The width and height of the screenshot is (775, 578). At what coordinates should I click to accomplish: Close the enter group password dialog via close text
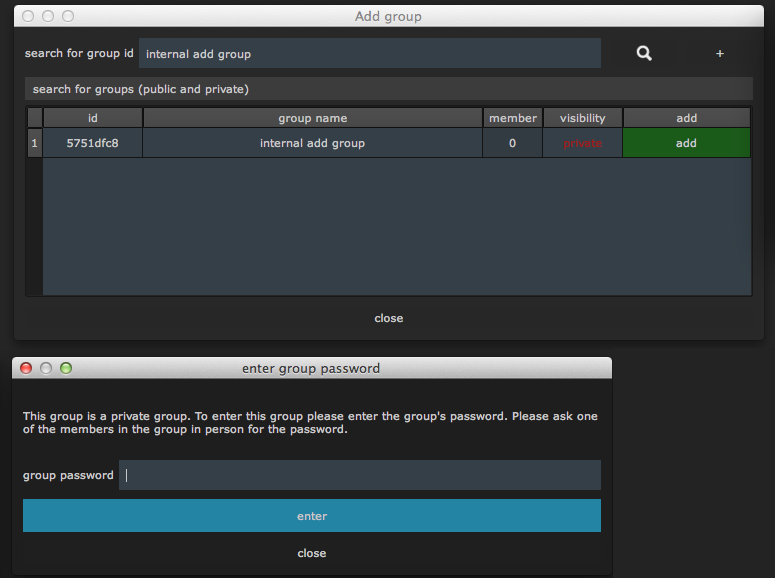(311, 553)
